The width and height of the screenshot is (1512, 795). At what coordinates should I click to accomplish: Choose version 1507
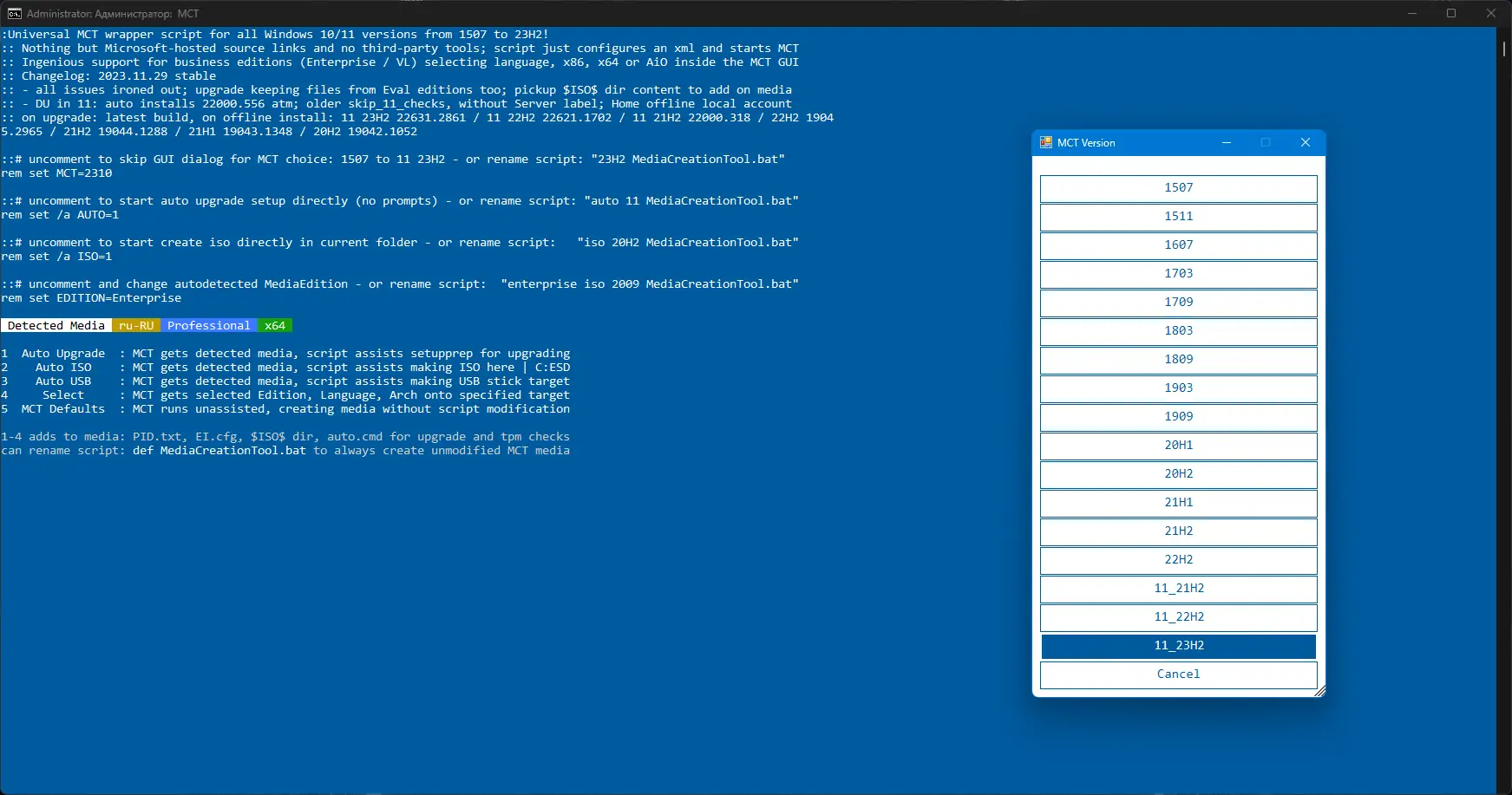(x=1179, y=188)
